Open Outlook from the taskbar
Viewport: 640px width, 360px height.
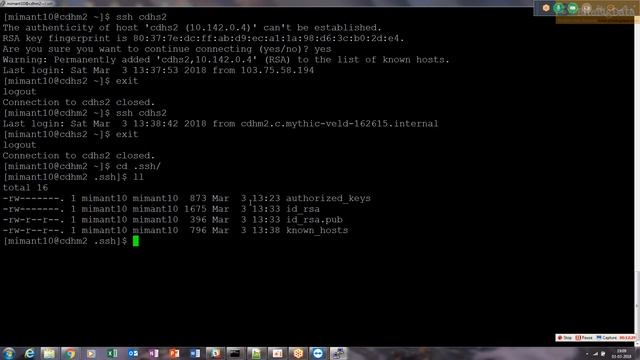[x=133, y=353]
